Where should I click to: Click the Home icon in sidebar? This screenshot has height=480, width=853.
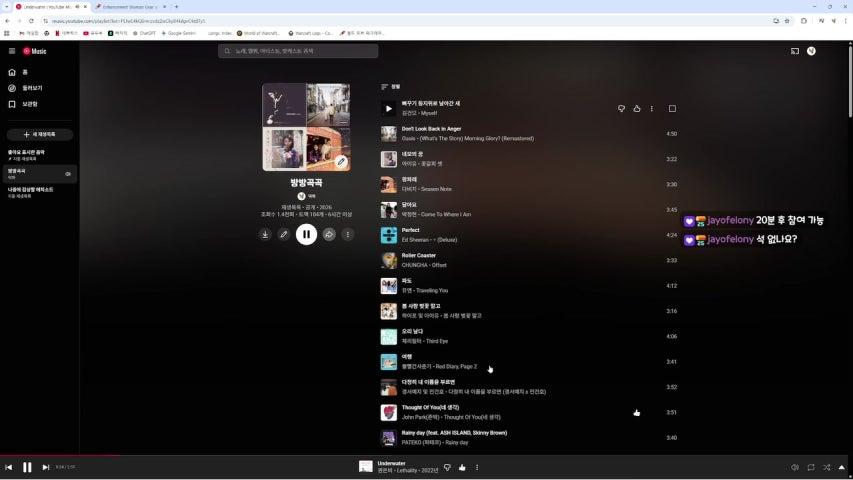pos(12,72)
